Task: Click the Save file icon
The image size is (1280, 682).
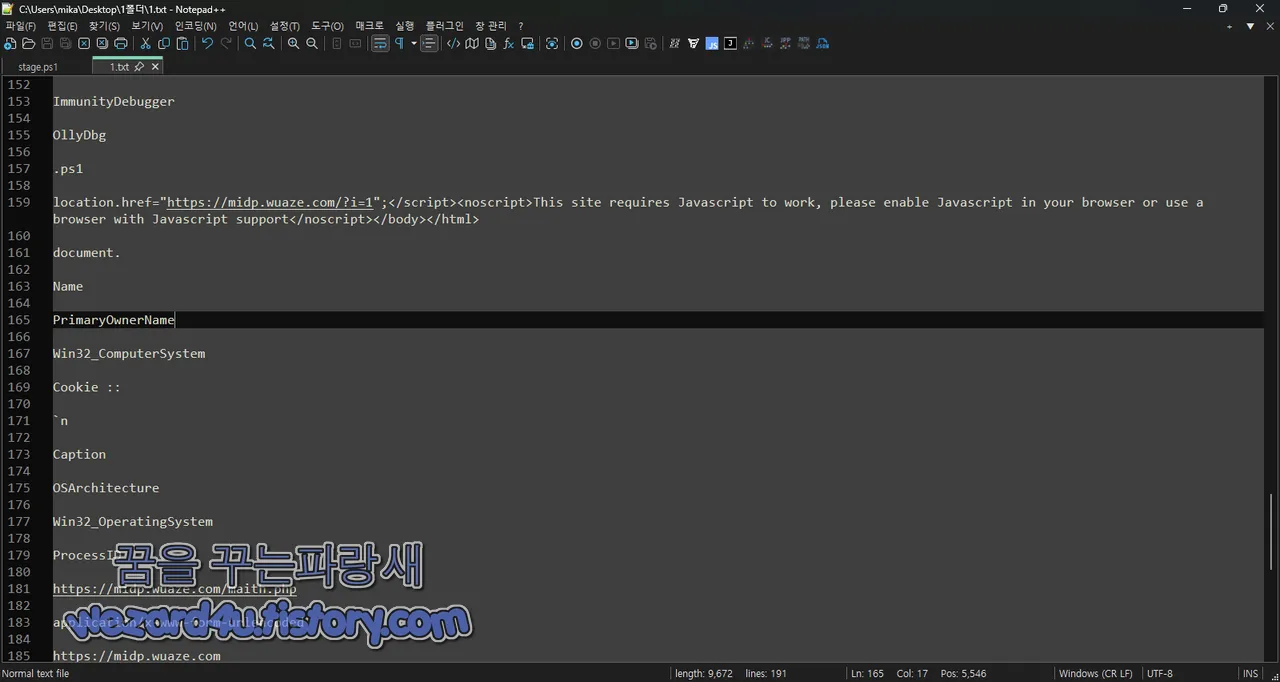Action: [47, 44]
